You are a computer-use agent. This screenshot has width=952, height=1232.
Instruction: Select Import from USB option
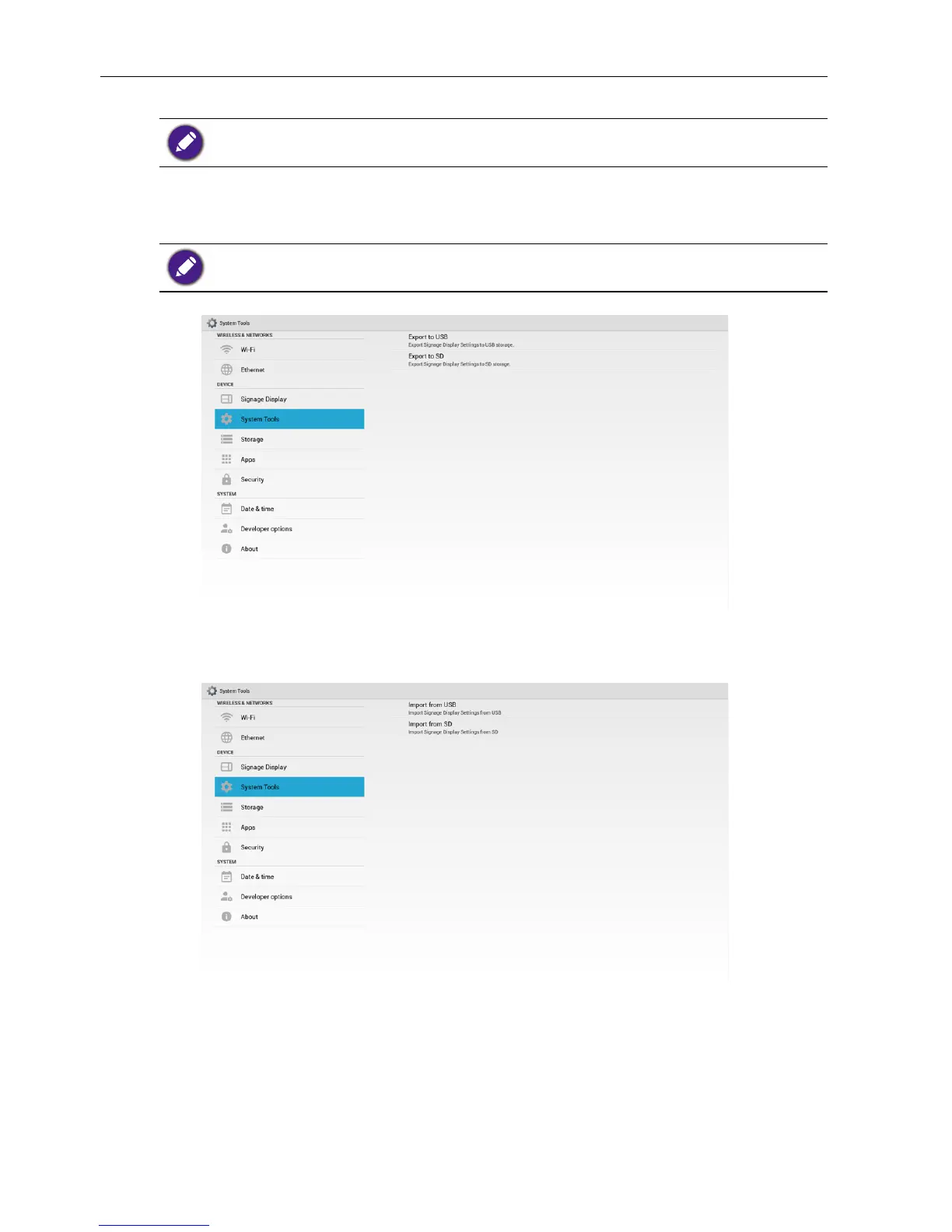coord(432,705)
